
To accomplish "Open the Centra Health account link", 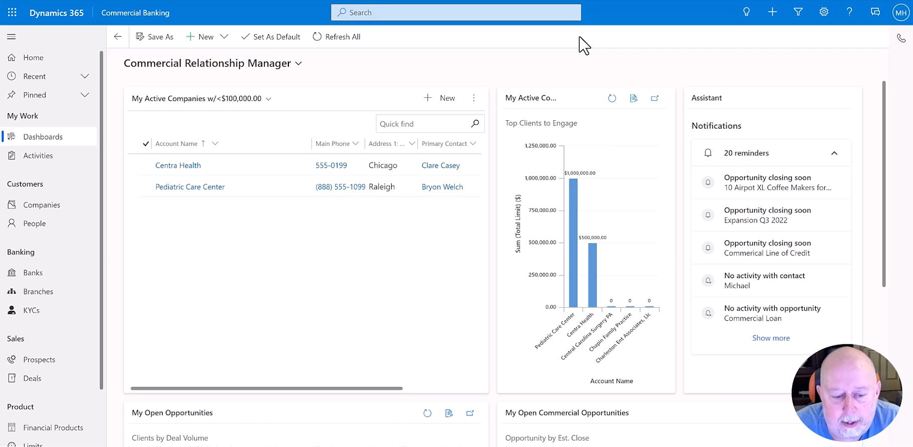I will [x=178, y=165].
